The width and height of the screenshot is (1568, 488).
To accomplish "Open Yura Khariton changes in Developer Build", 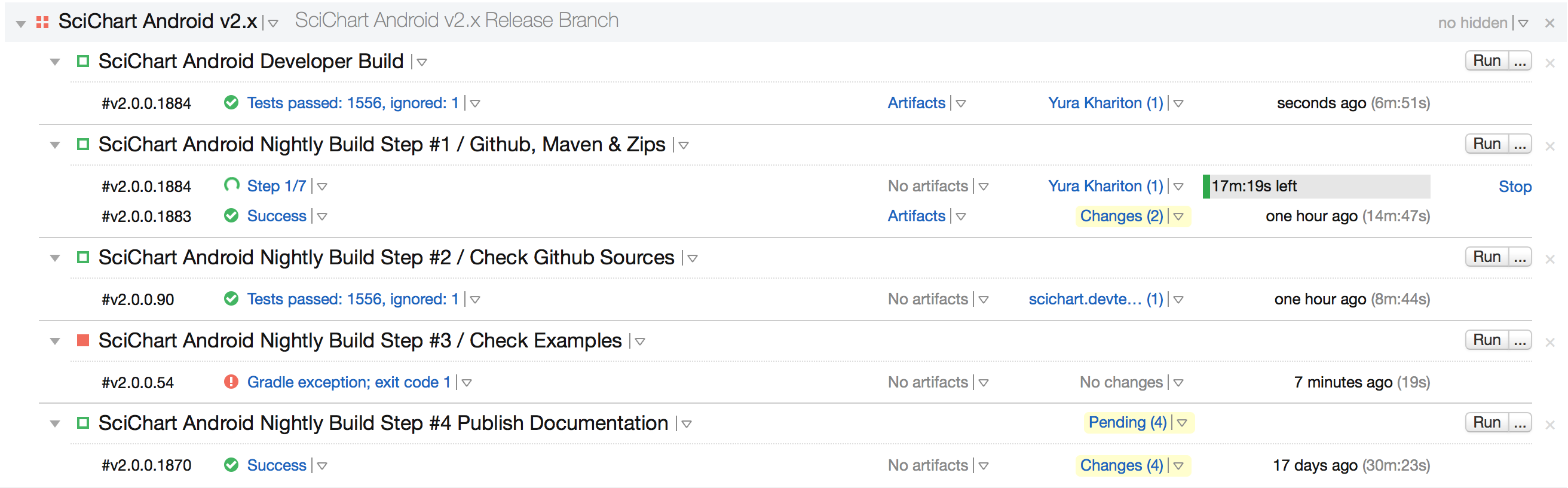I will coord(1105,103).
